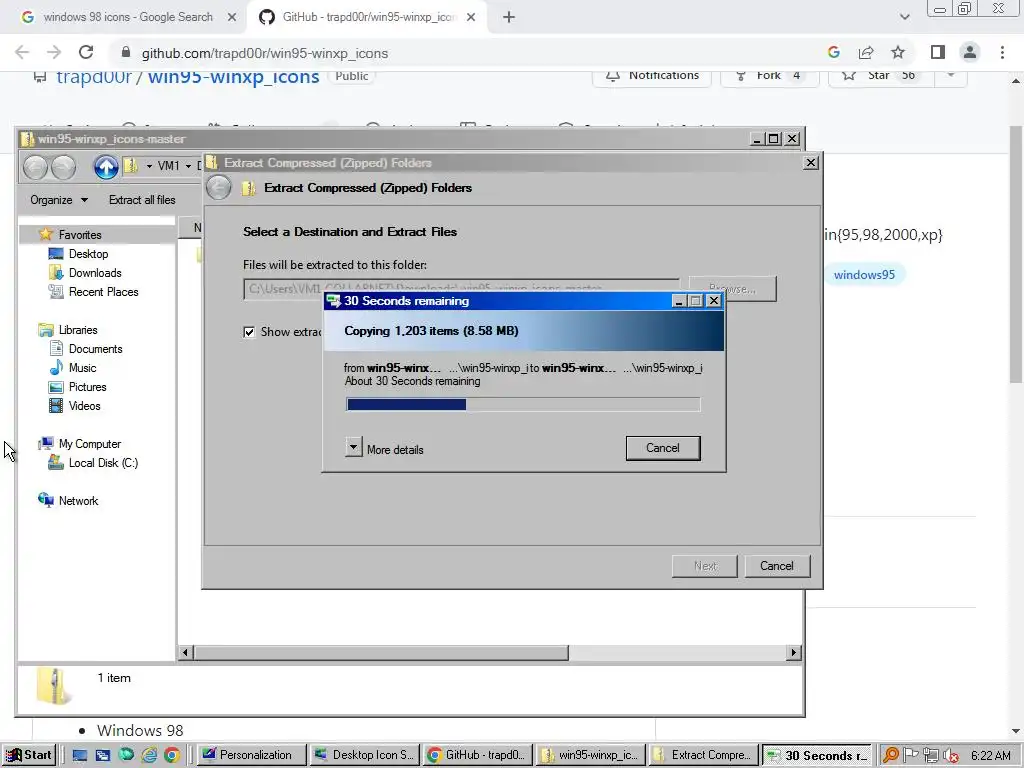Click Chrome forward button
Viewport: 1024px width, 768px height.
54,52
